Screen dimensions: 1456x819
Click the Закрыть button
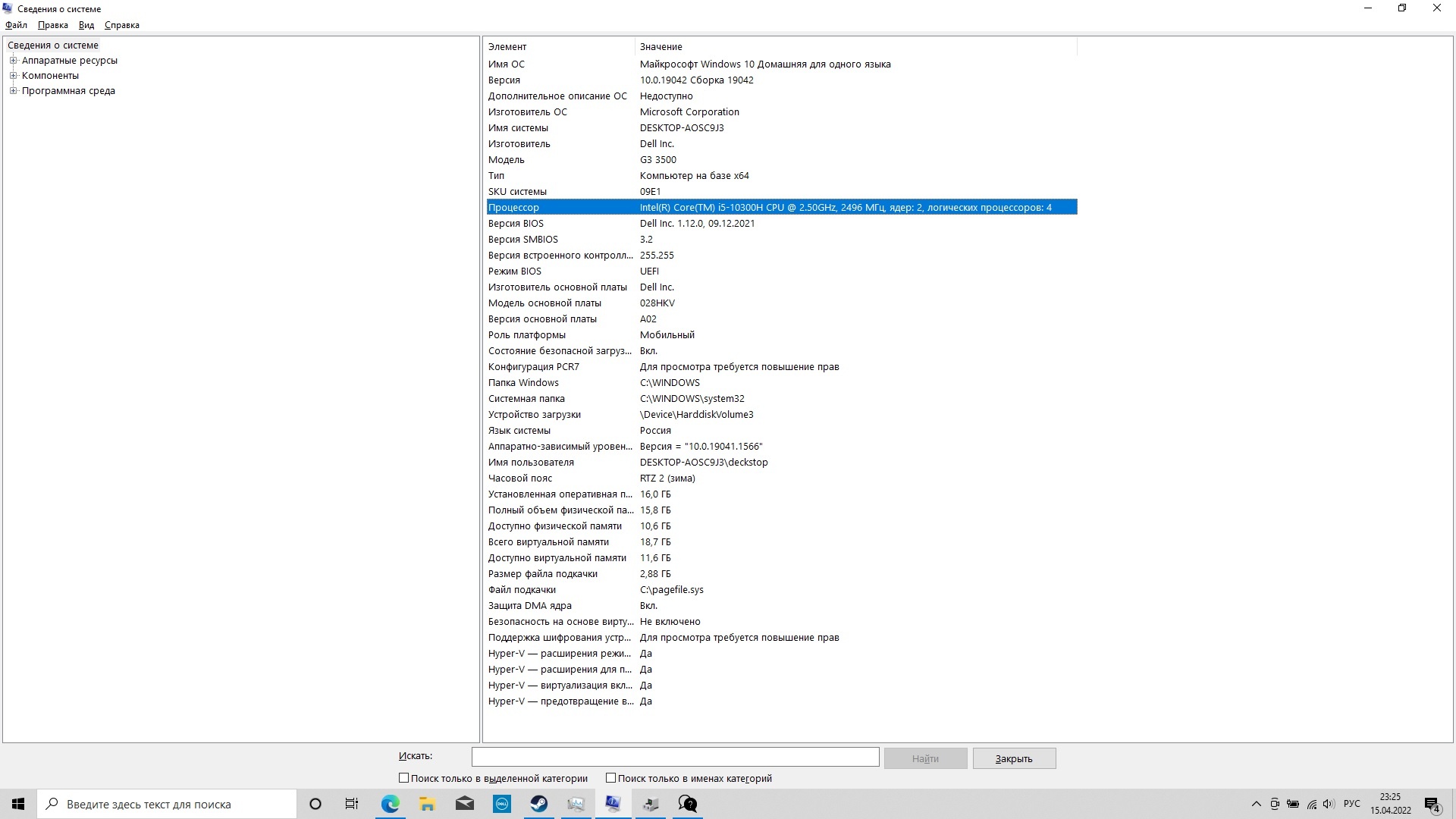pyautogui.click(x=1014, y=758)
